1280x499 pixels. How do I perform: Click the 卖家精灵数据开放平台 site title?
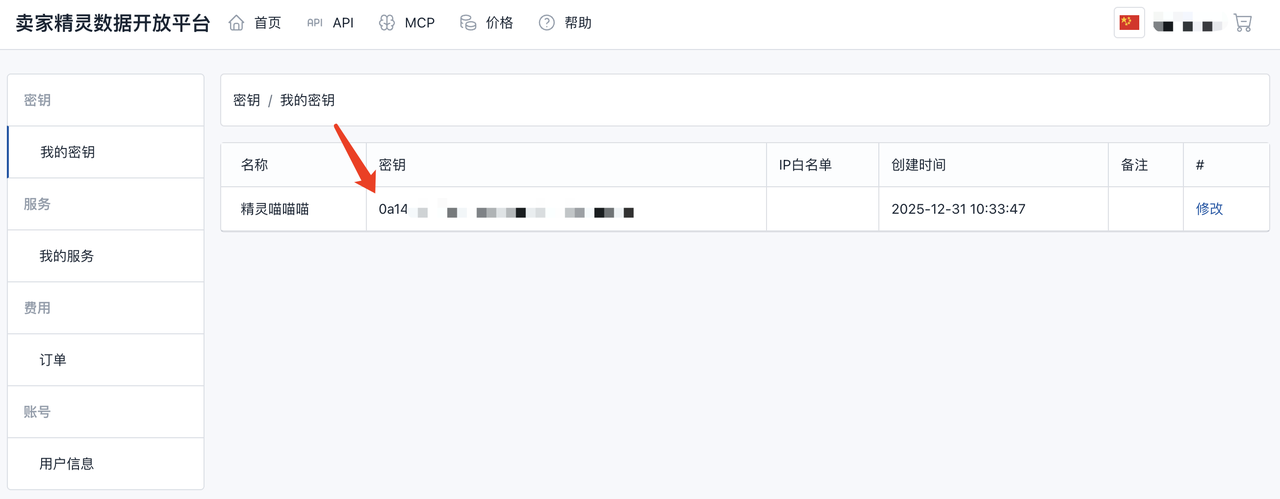coord(113,24)
